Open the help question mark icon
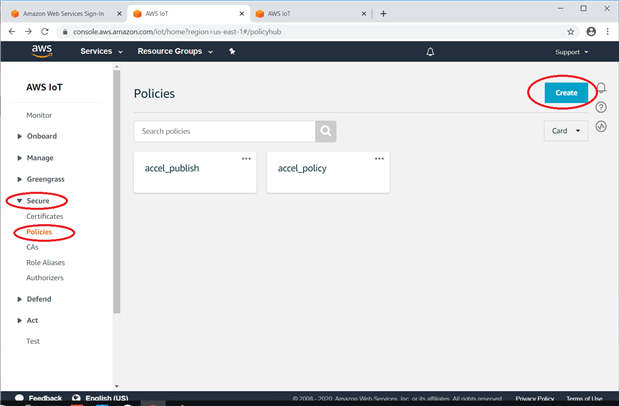Viewport: 619px width, 406px height. (x=601, y=107)
